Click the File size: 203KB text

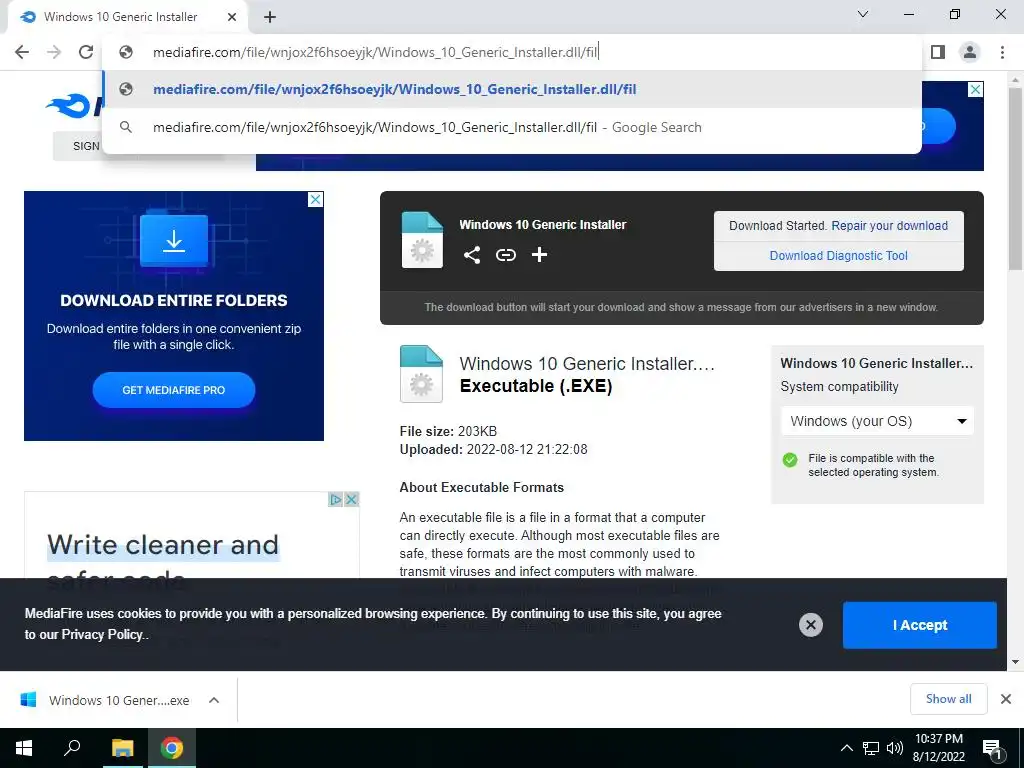click(448, 431)
